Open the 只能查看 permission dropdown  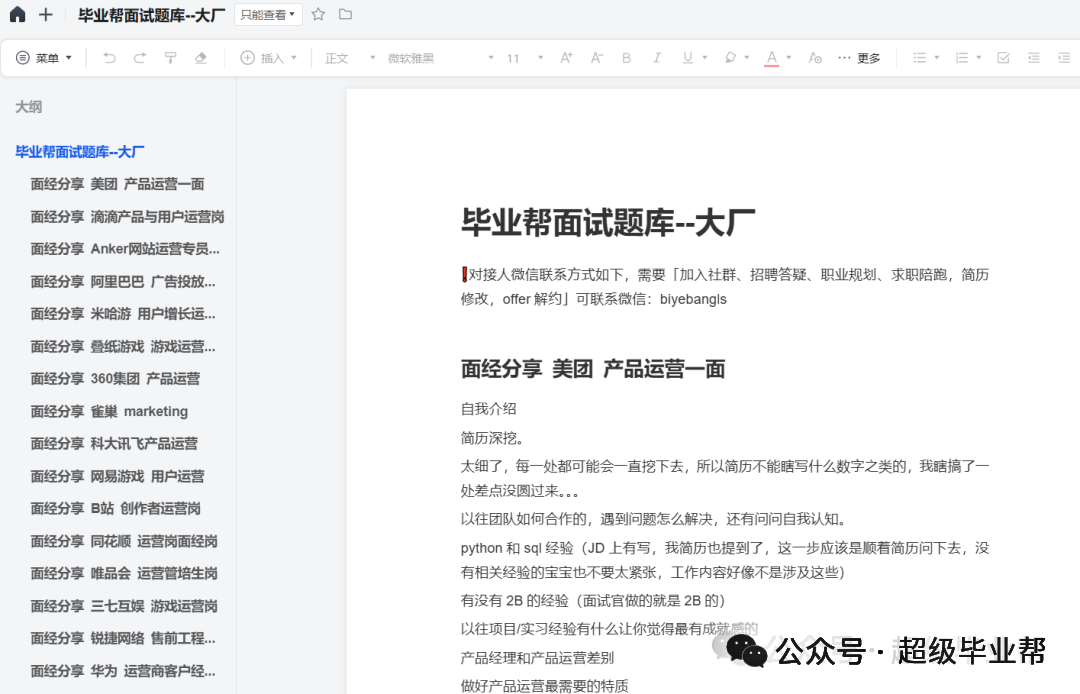point(267,14)
